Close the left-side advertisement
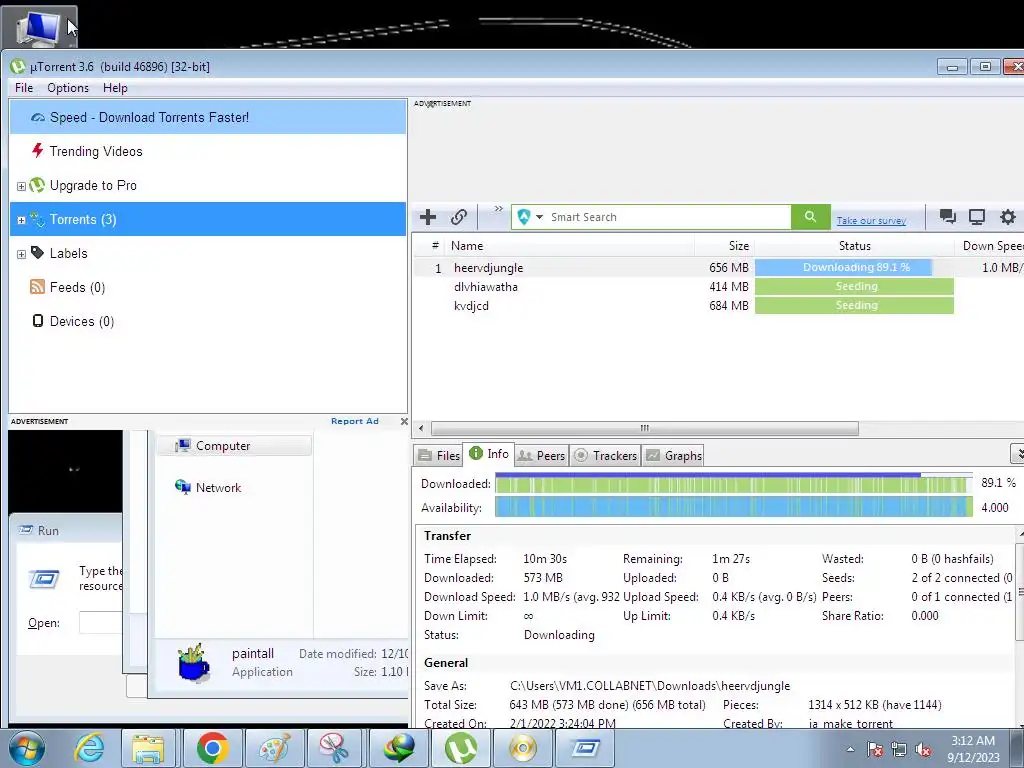The image size is (1024, 768). tap(404, 421)
